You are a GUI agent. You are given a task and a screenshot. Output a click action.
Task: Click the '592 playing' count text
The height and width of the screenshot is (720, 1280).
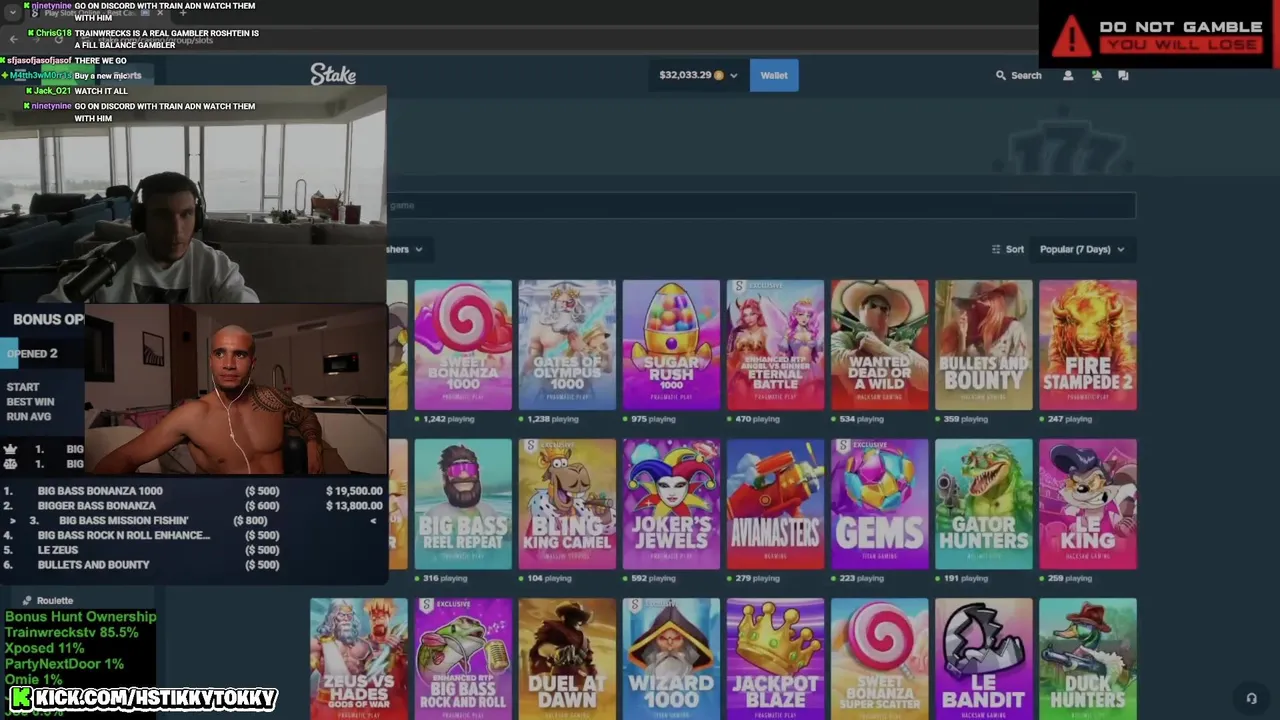(x=654, y=578)
